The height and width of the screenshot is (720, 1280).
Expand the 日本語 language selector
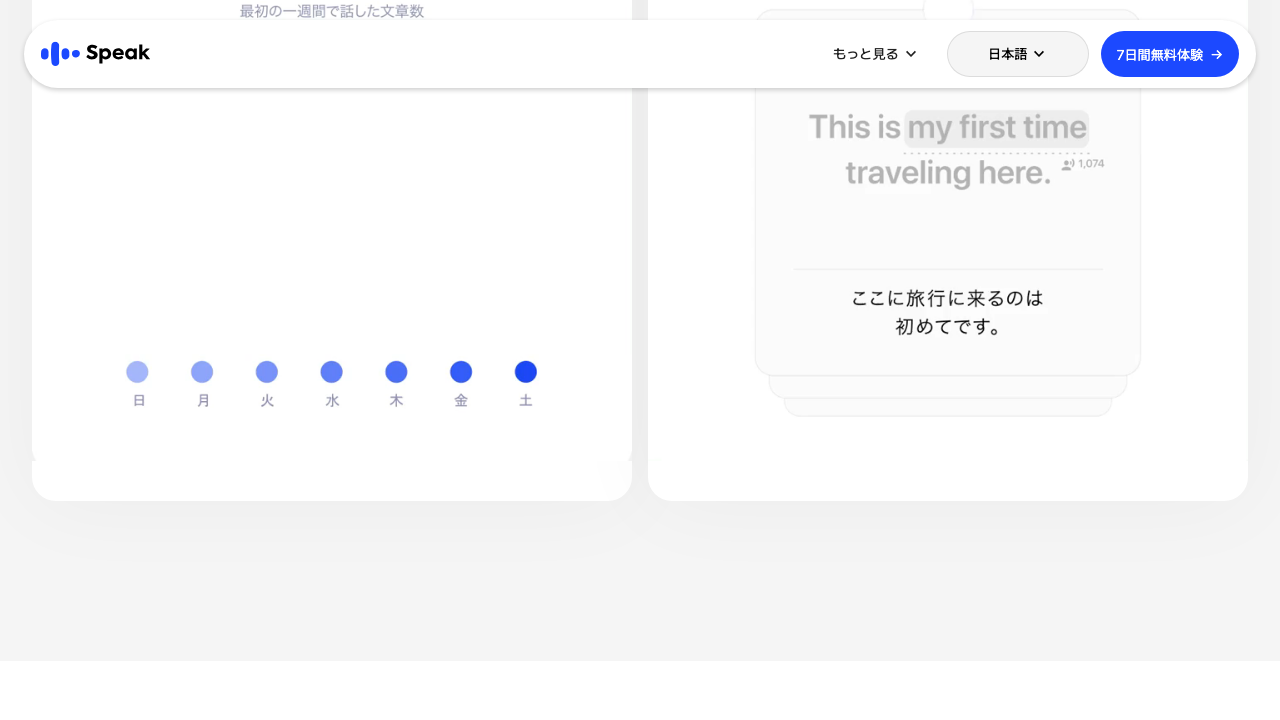1017,54
